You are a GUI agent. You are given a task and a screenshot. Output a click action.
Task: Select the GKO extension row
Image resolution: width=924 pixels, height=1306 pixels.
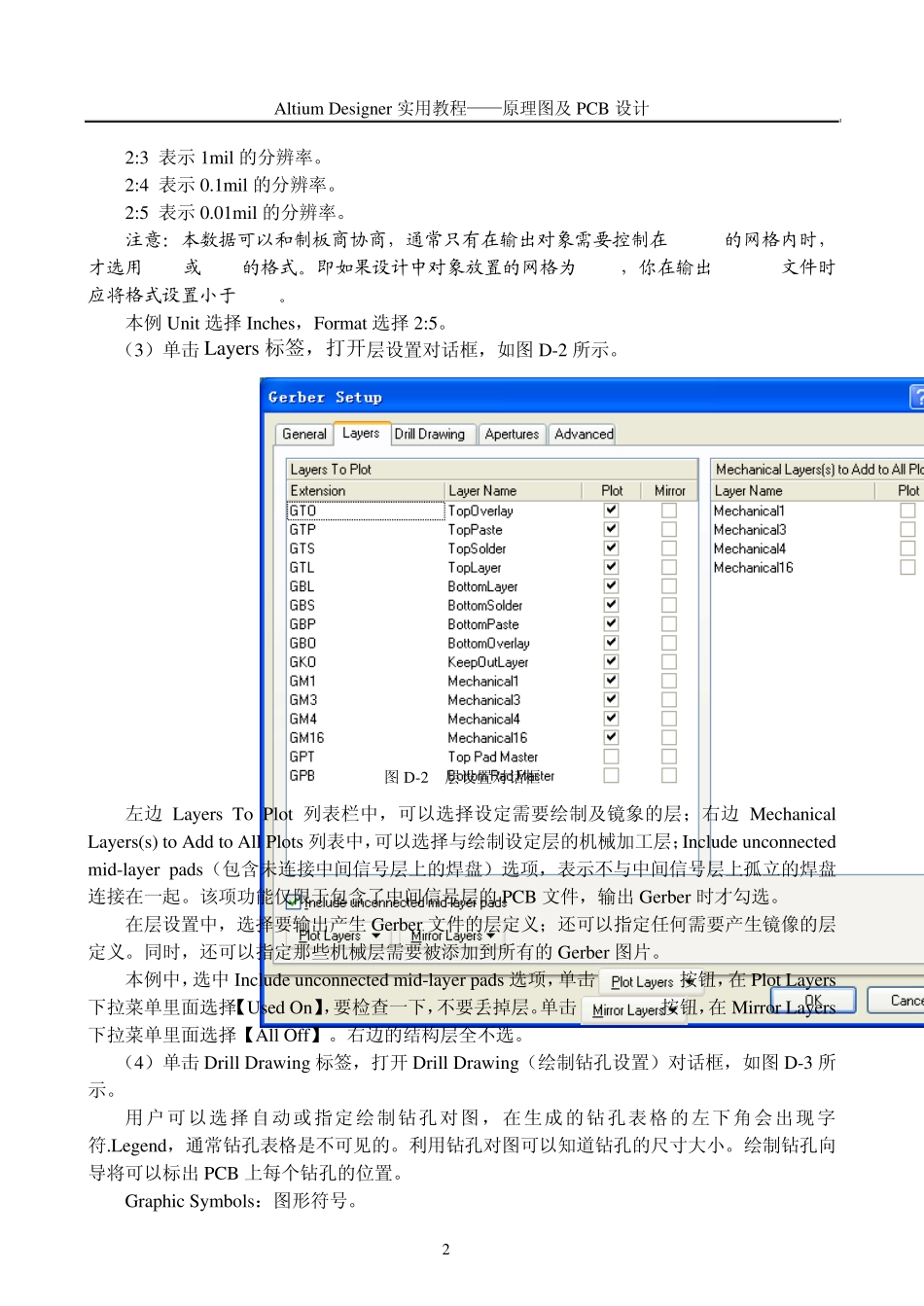click(302, 662)
